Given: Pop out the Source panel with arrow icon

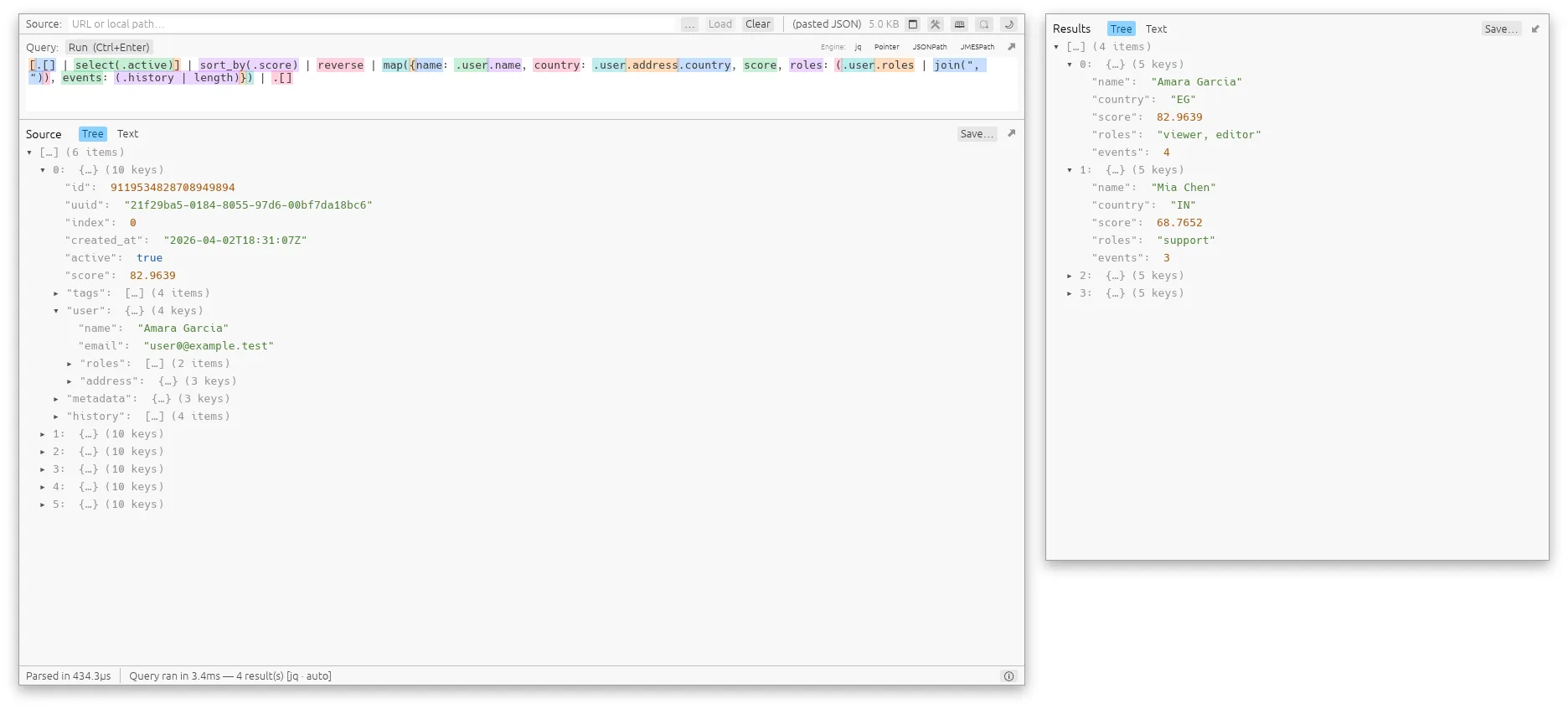Looking at the screenshot, I should pyautogui.click(x=1011, y=133).
